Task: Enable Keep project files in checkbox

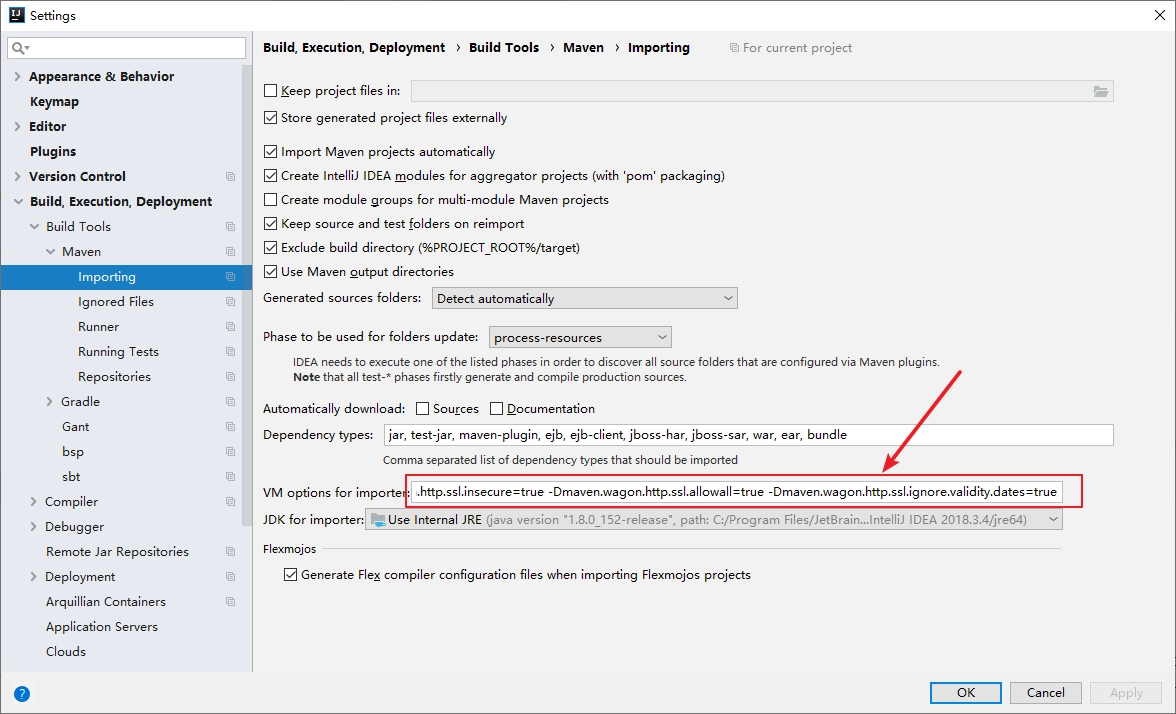Action: tap(271, 91)
